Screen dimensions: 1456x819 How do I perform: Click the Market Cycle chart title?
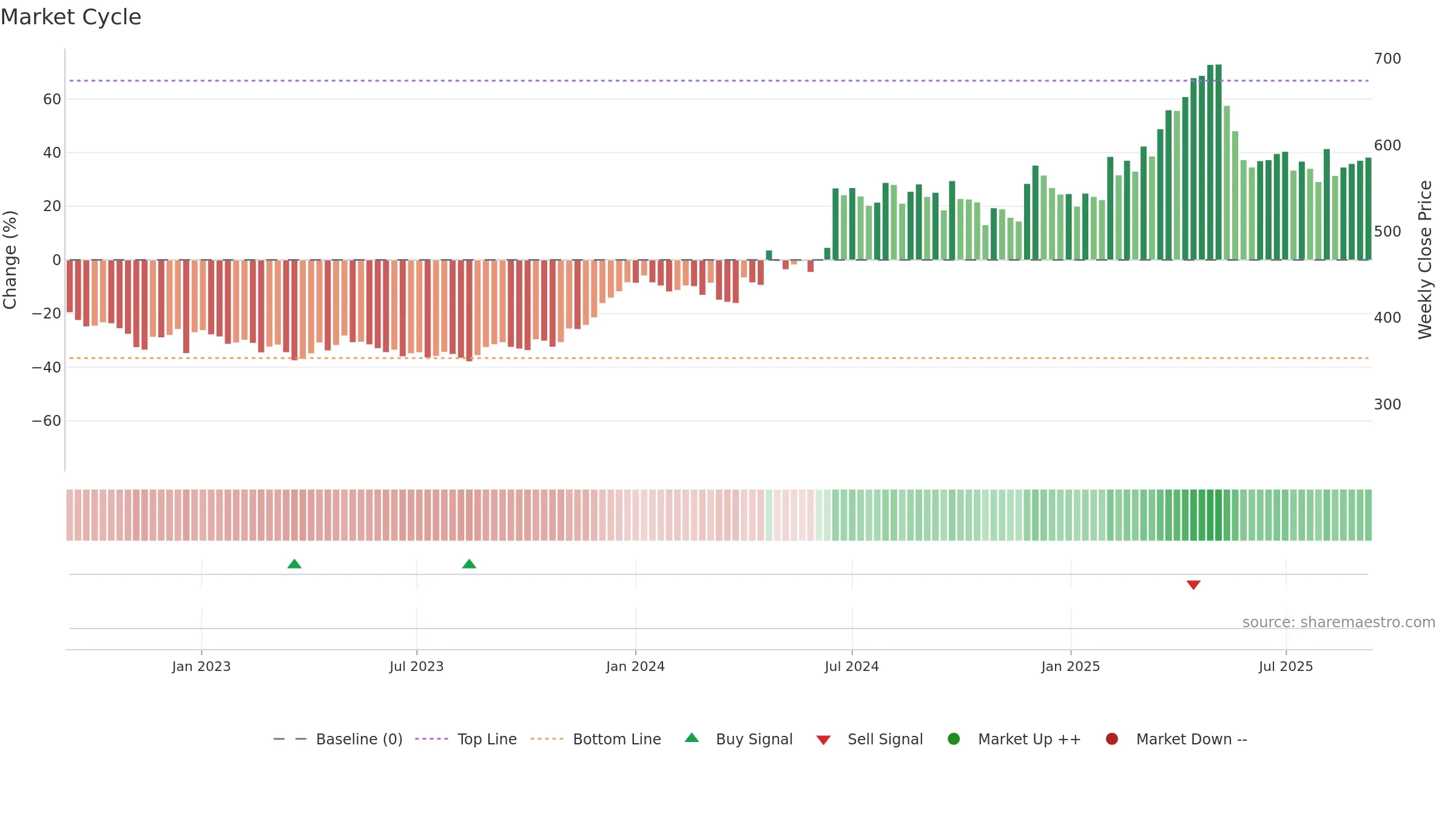[71, 17]
